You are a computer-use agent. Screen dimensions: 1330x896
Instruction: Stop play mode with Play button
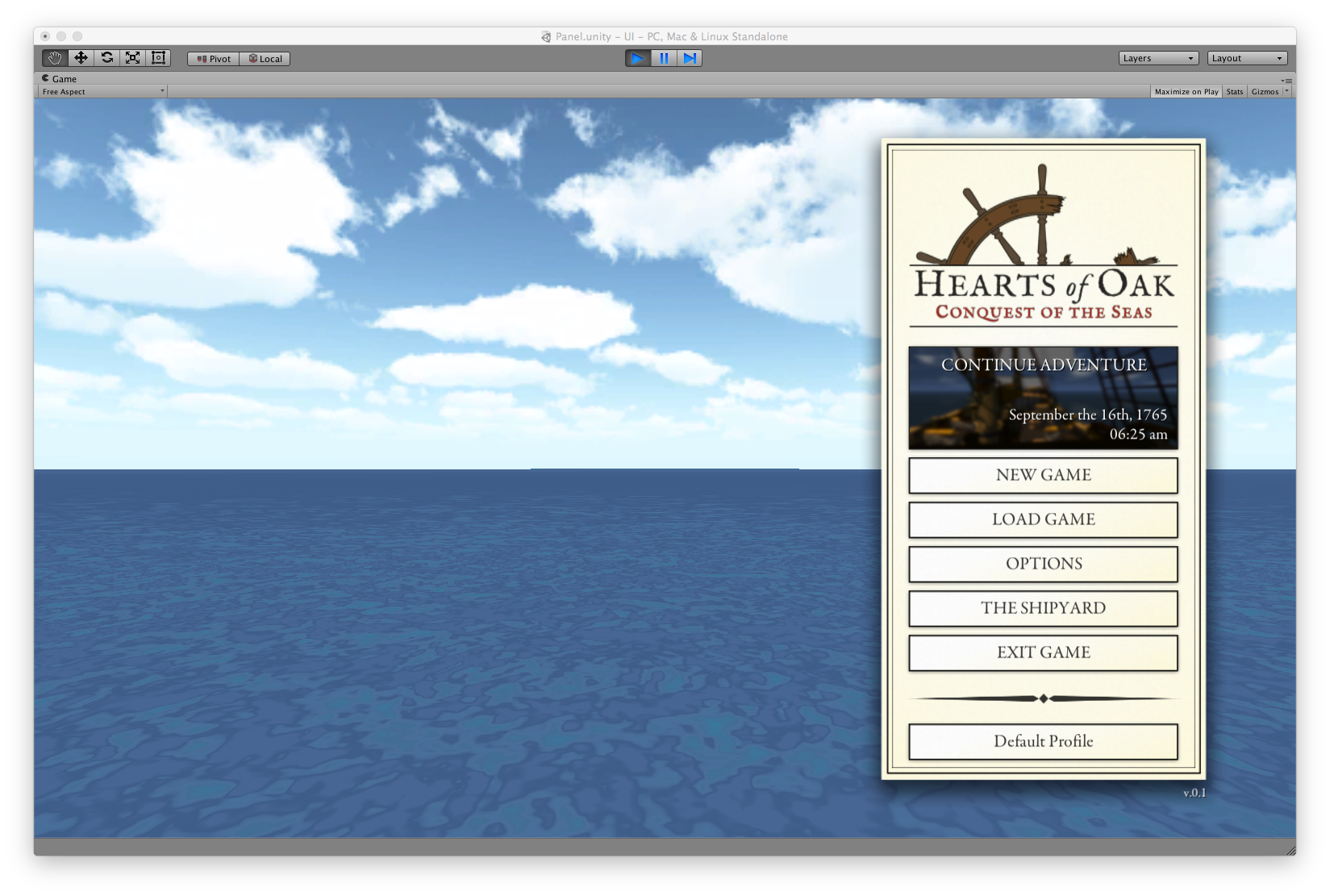click(637, 58)
